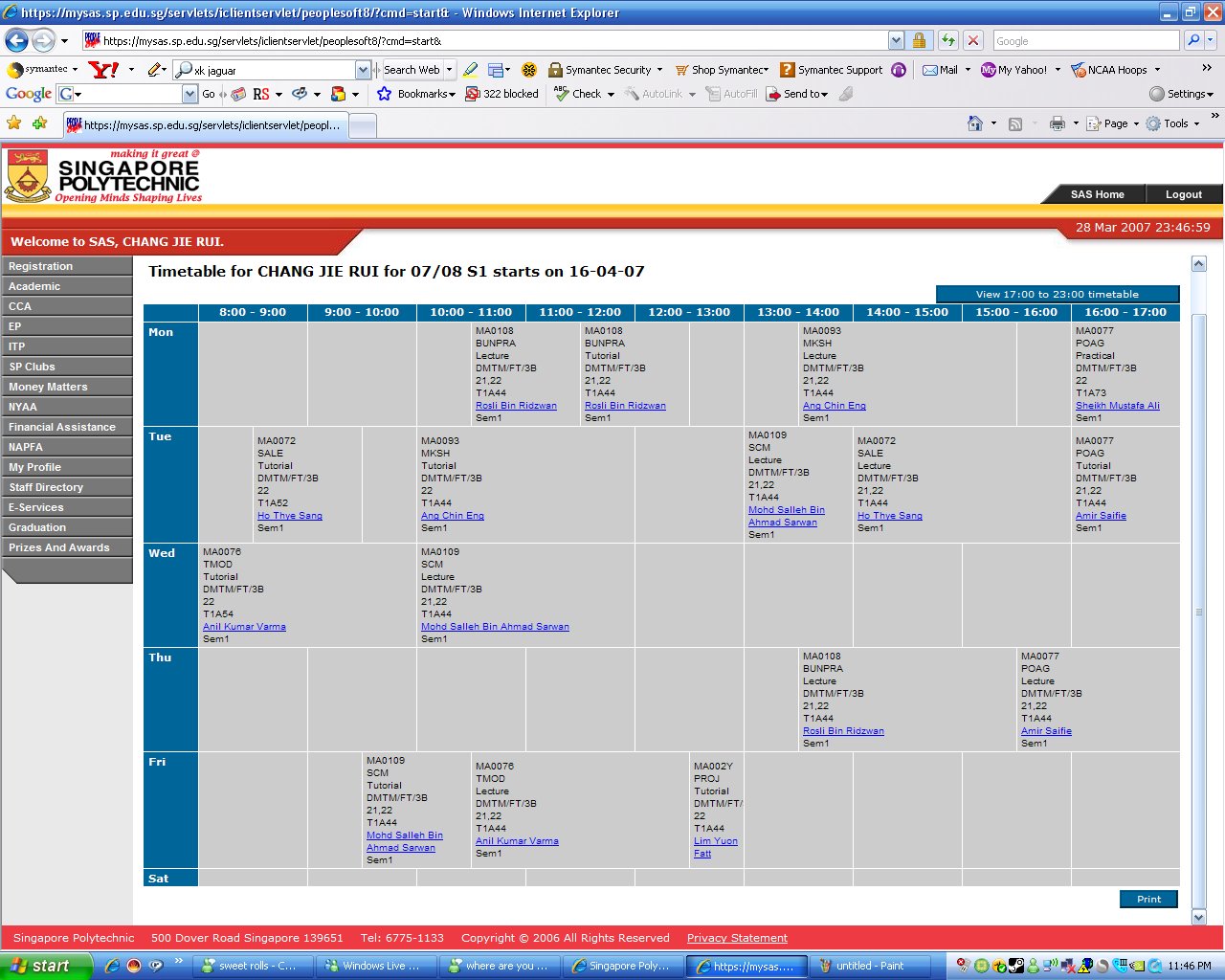Click the Google search magnifier button

pyautogui.click(x=1192, y=40)
